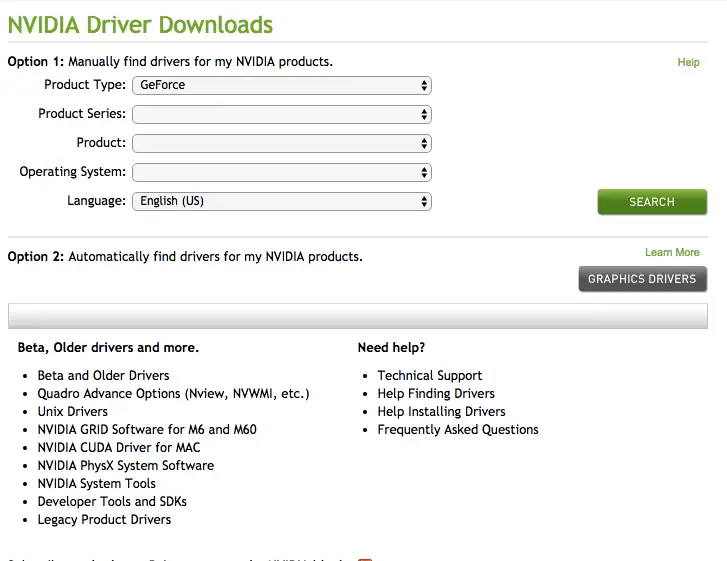The width and height of the screenshot is (727, 561).
Task: Open Legacy Product Drivers link
Action: (x=104, y=519)
